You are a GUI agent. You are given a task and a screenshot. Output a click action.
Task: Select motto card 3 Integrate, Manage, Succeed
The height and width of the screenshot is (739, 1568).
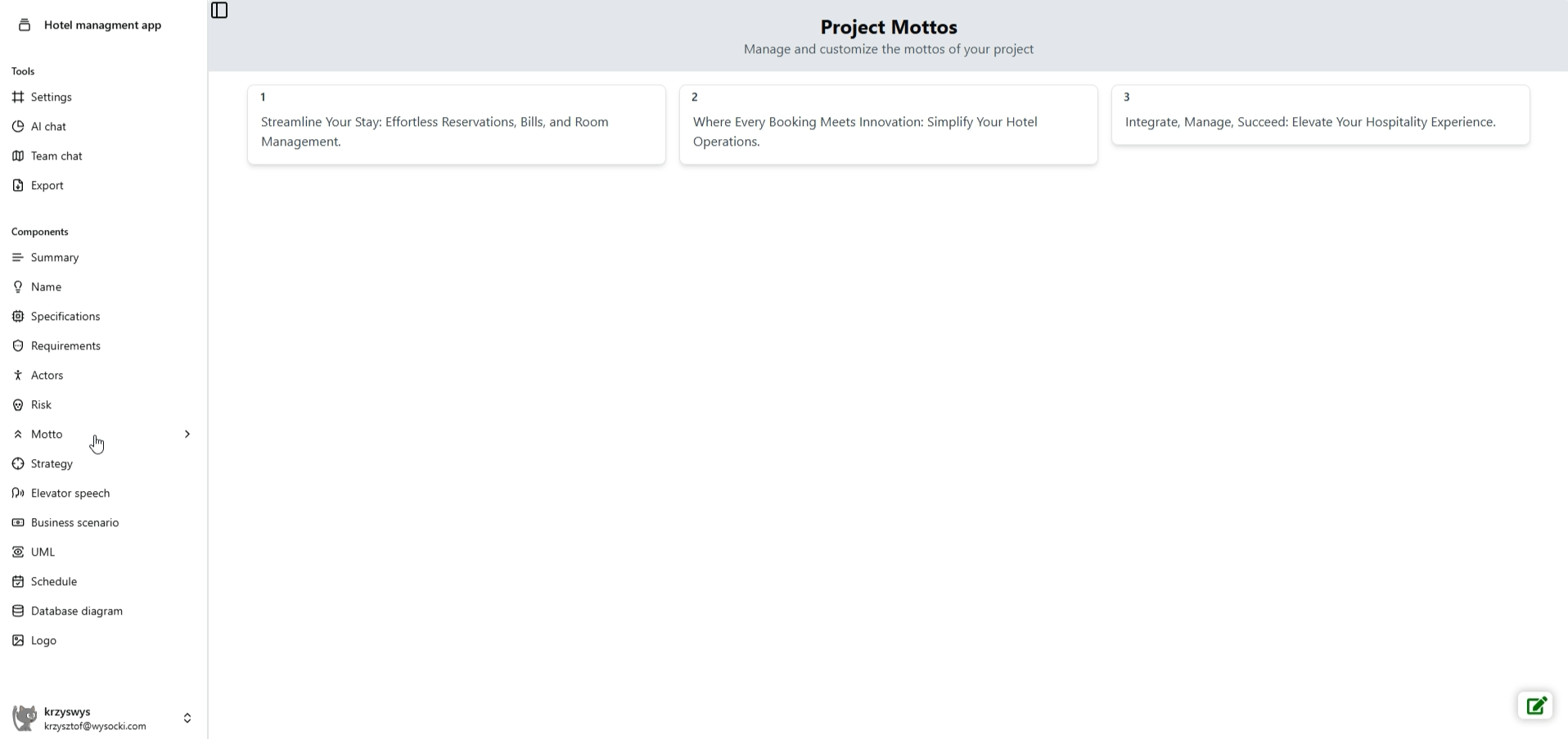coord(1321,115)
